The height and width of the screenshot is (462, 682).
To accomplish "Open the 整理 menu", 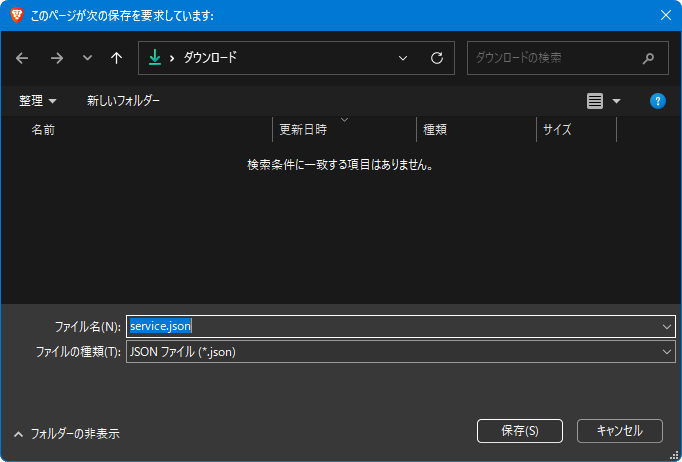I will (37, 101).
